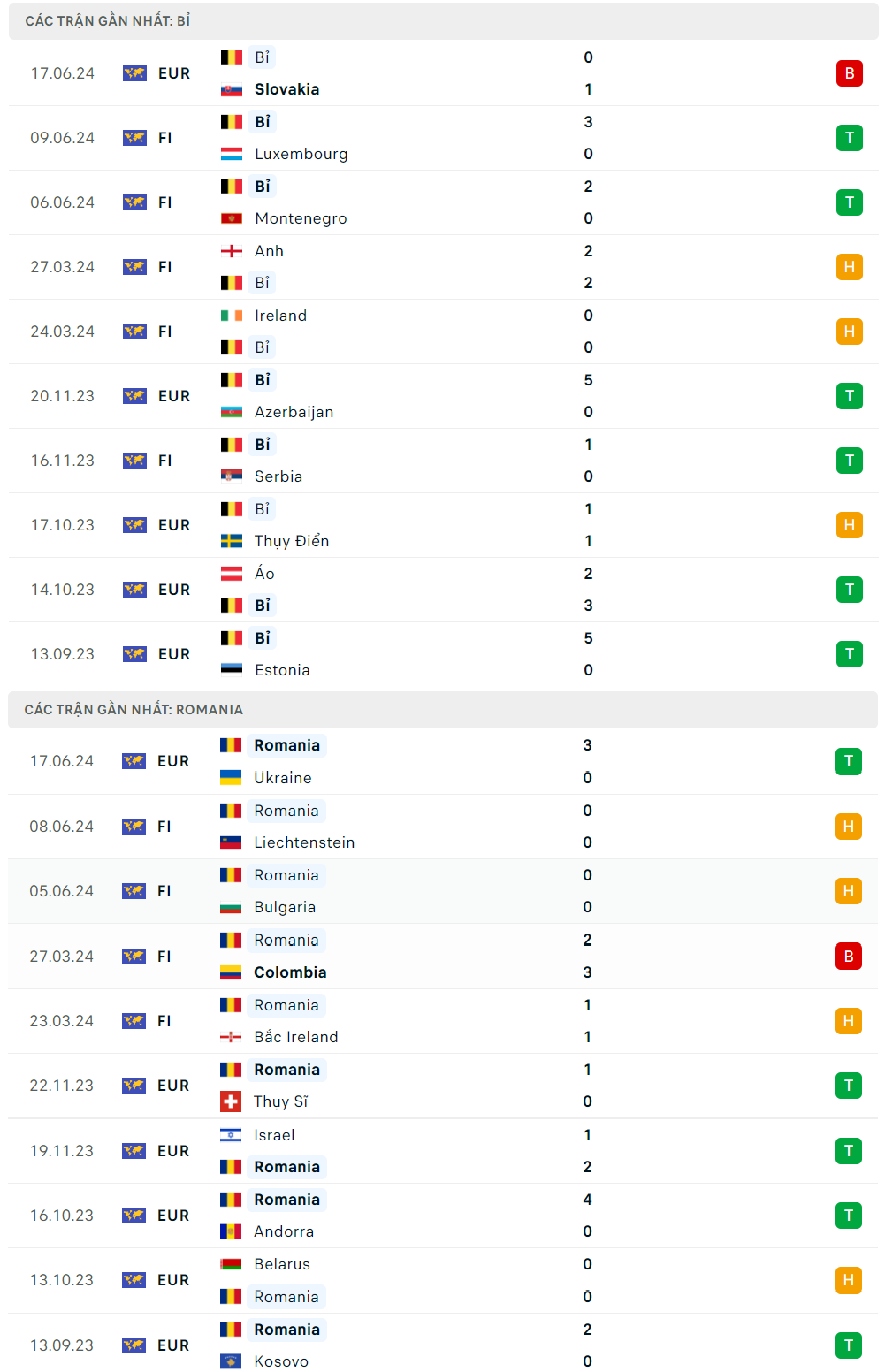Click the orange H badge for Anh vs Bỉ

click(849, 267)
